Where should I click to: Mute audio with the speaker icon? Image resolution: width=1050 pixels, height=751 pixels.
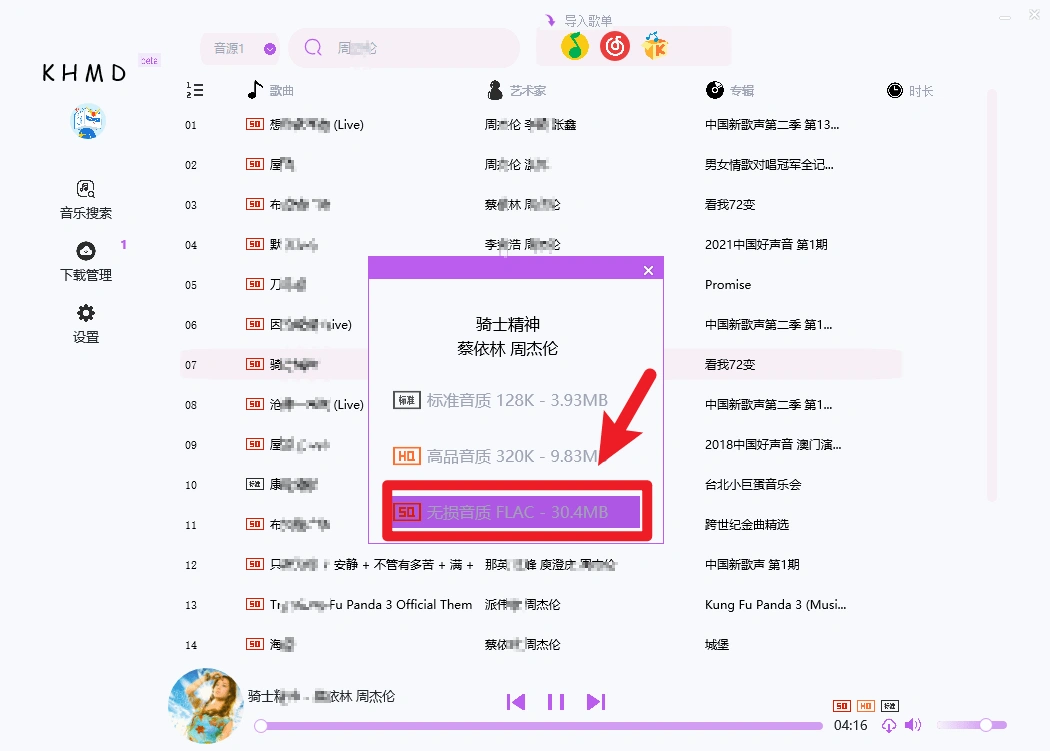click(912, 725)
